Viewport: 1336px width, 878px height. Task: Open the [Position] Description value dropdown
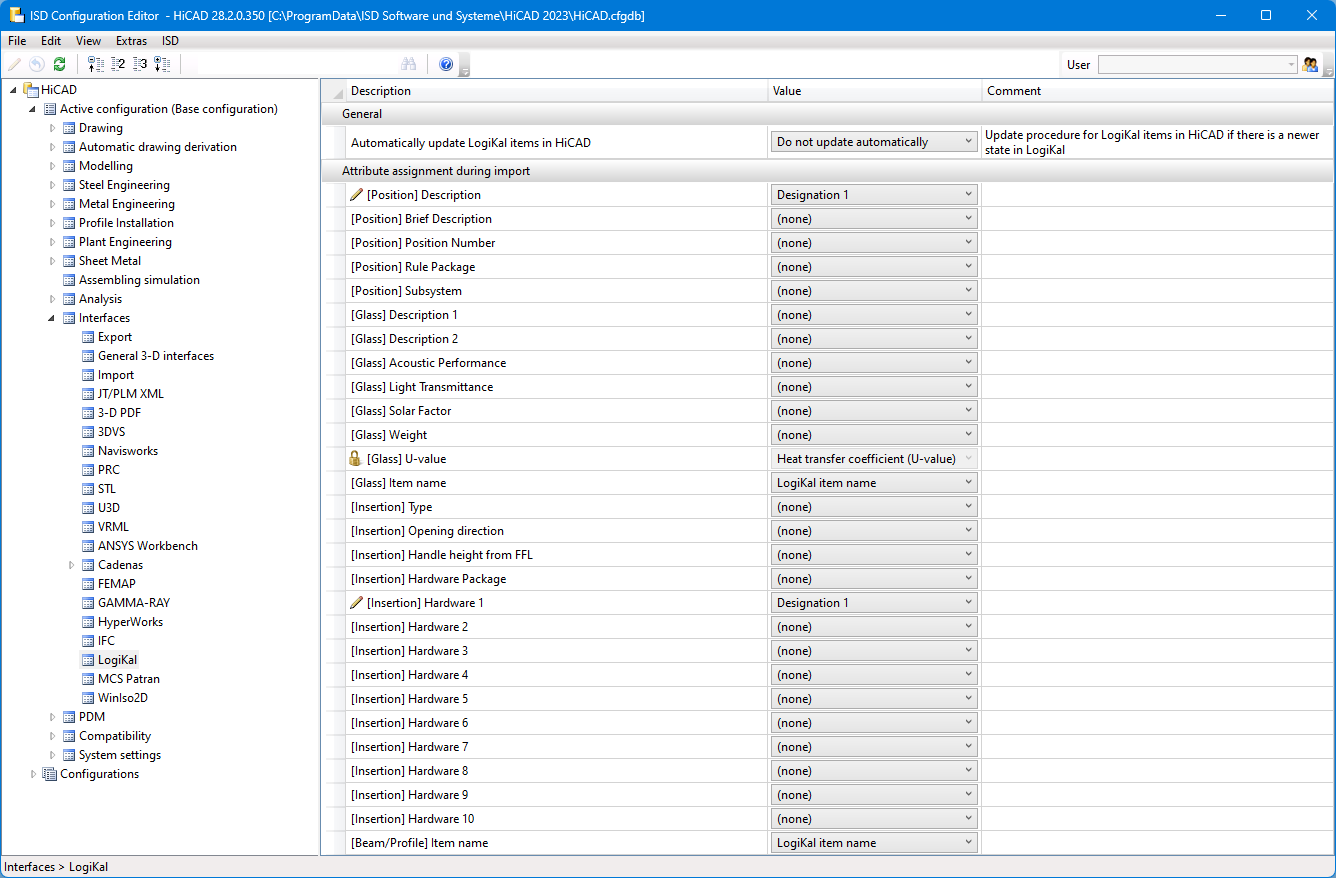(x=874, y=195)
